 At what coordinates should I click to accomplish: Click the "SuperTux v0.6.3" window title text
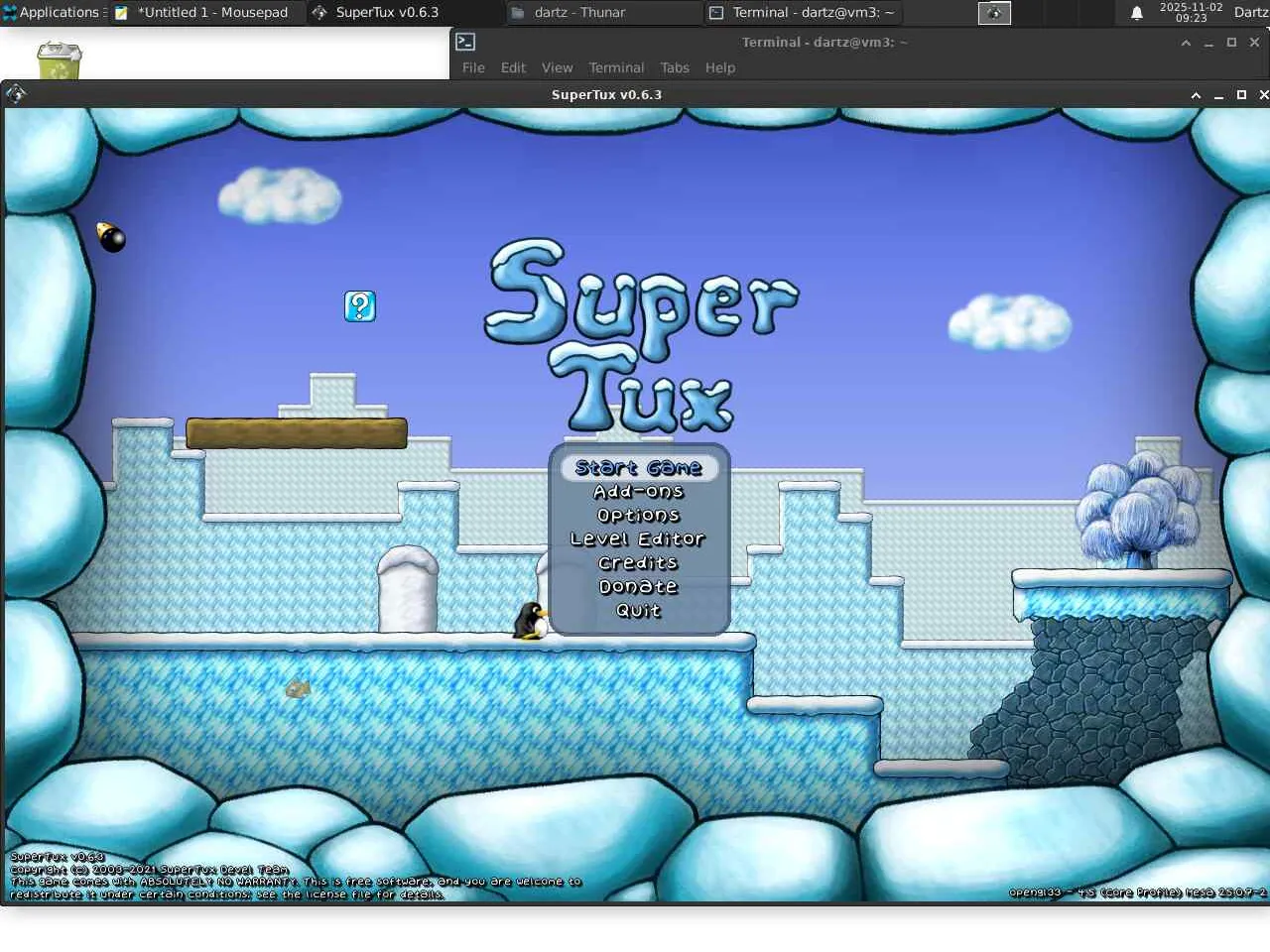[x=606, y=95]
